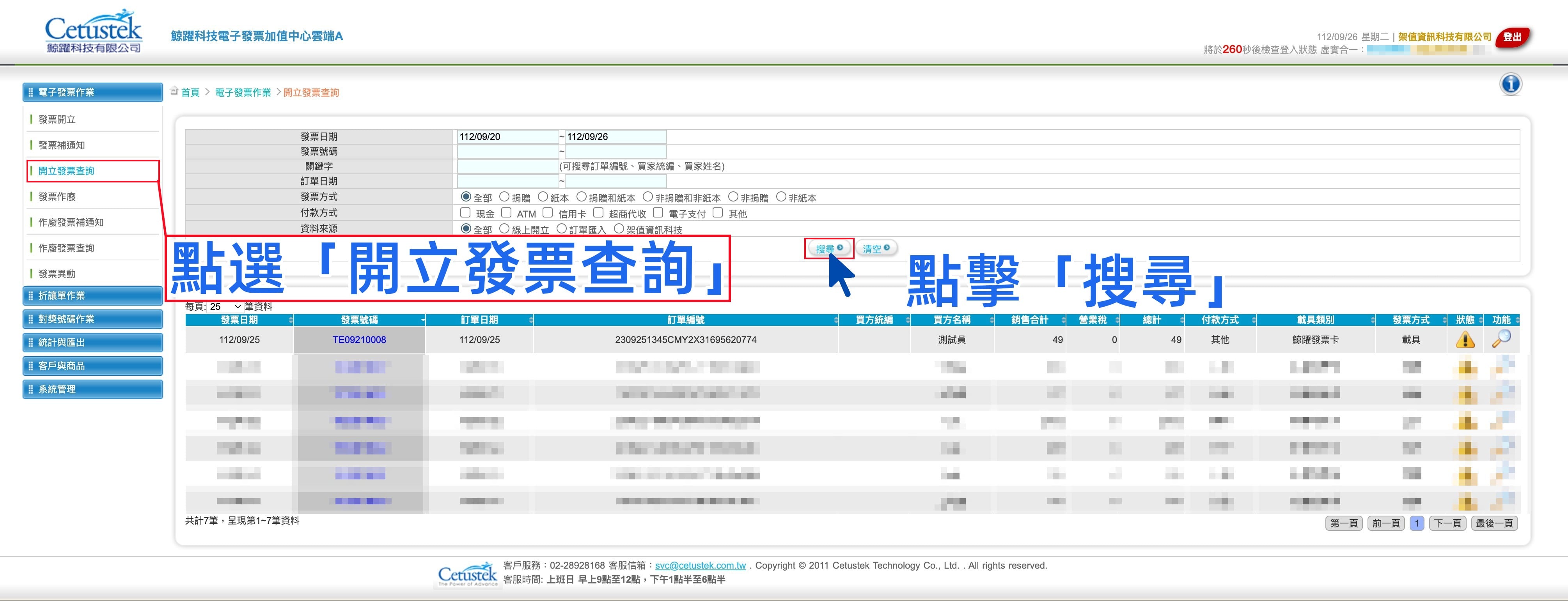Sort by the 總計 column header
Screen dimensions: 1568x601
tap(1152, 320)
